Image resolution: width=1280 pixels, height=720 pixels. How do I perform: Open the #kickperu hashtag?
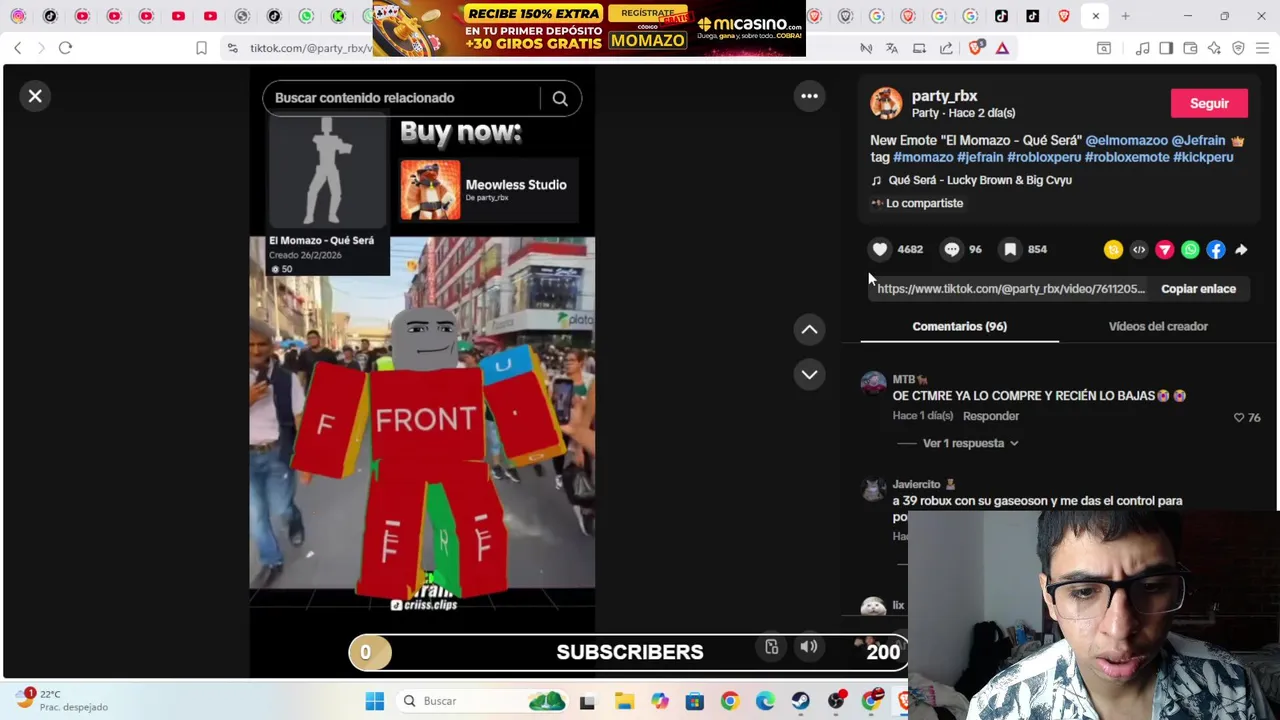(x=1203, y=157)
